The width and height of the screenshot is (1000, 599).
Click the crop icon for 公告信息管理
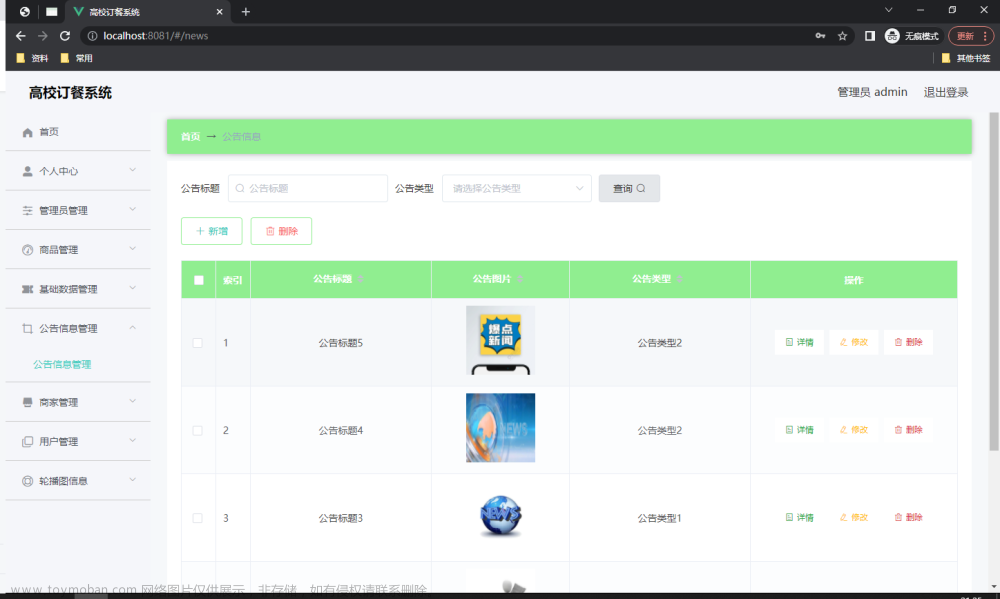pos(27,329)
